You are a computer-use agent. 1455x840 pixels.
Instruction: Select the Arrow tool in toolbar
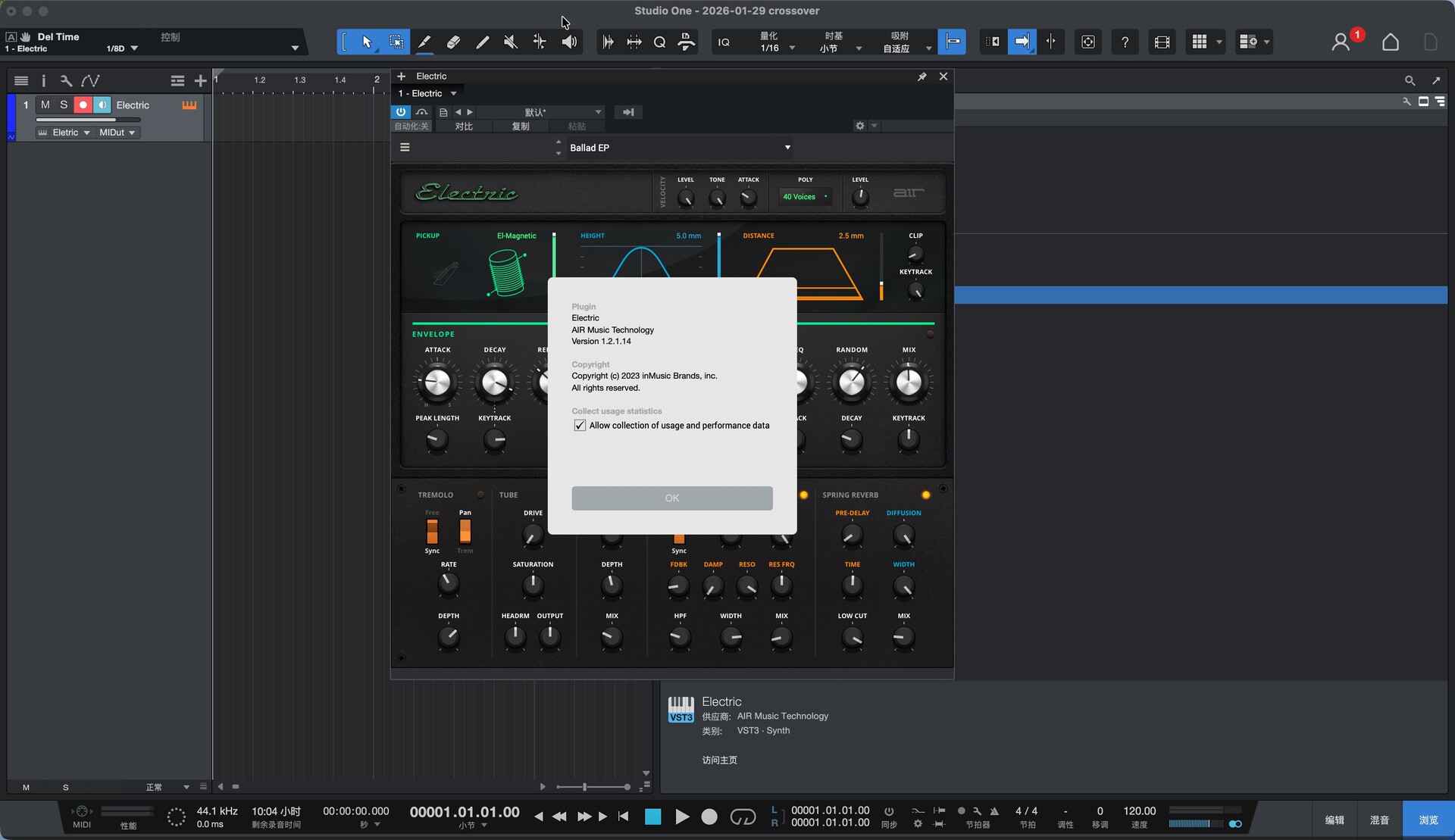(367, 42)
